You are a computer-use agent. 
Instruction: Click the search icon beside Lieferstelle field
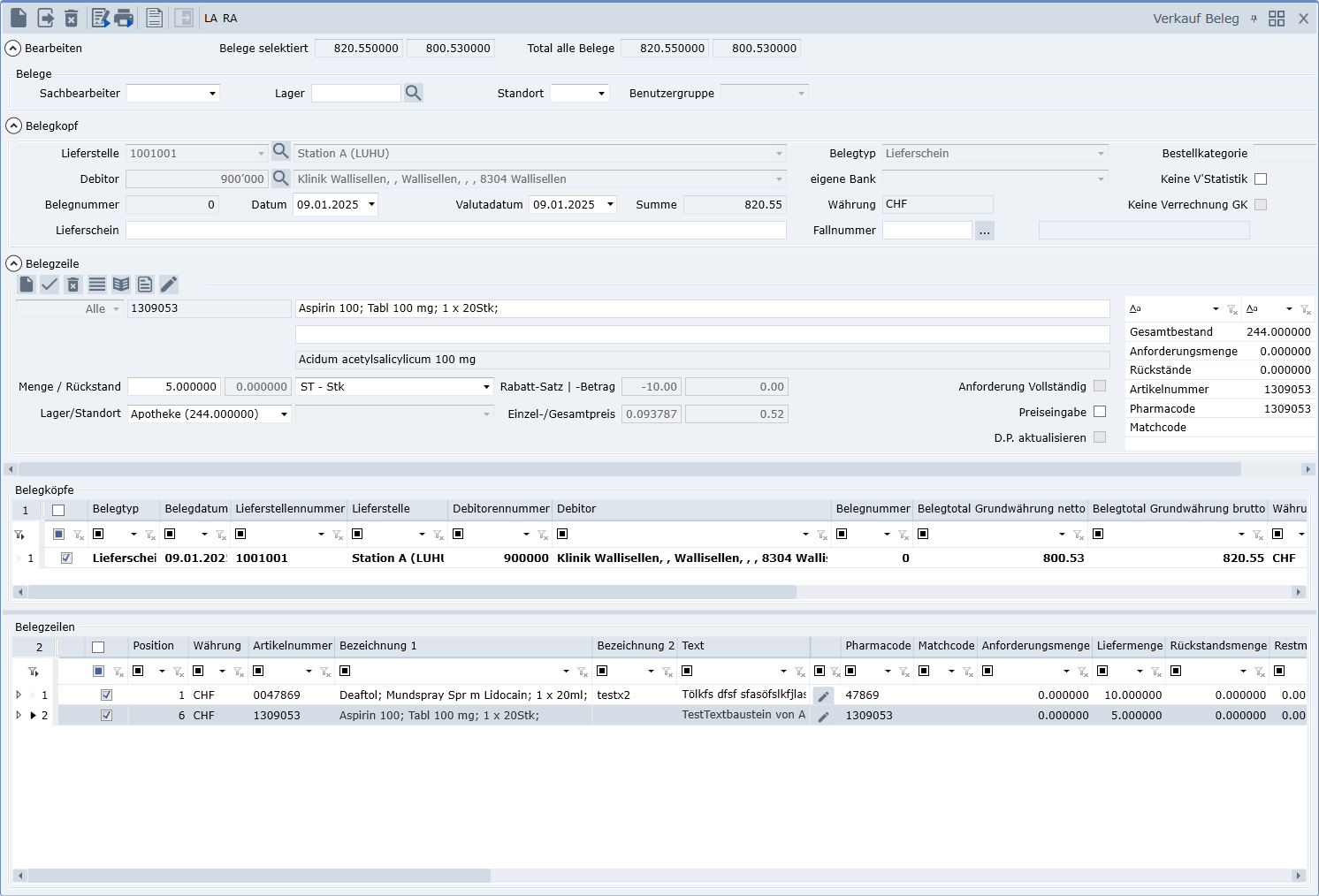pyautogui.click(x=280, y=152)
